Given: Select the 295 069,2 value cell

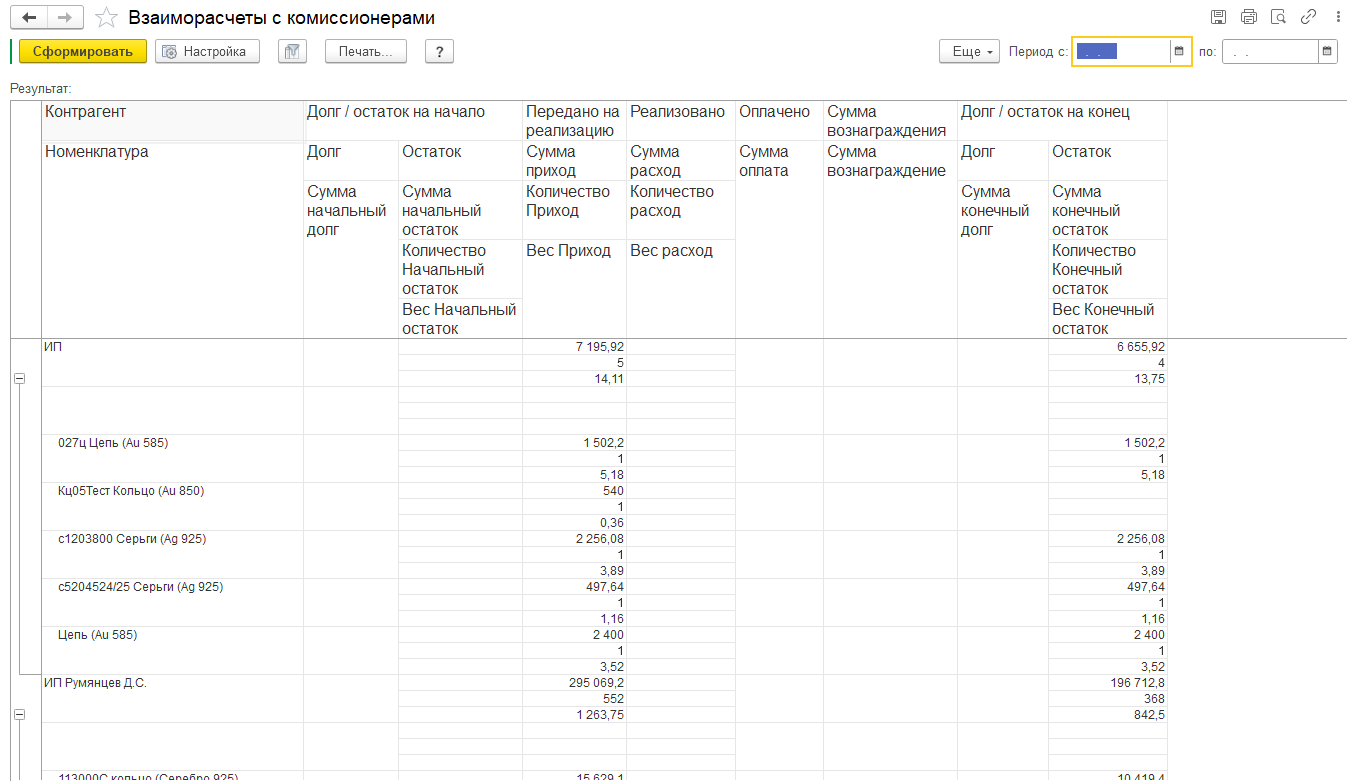Looking at the screenshot, I should pyautogui.click(x=574, y=682).
